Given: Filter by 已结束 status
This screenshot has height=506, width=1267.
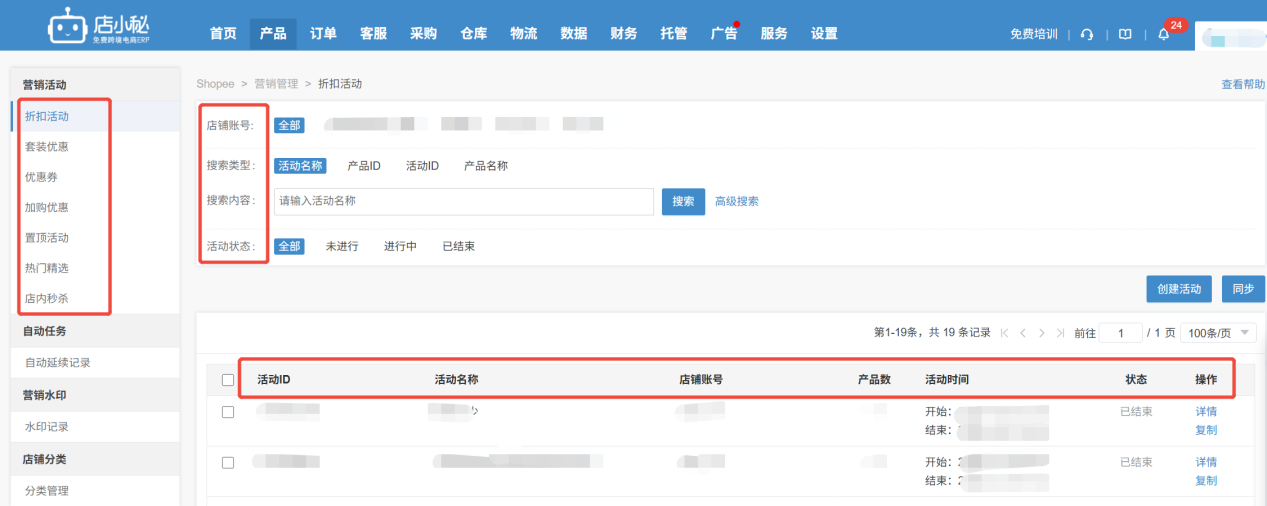Looking at the screenshot, I should (459, 246).
